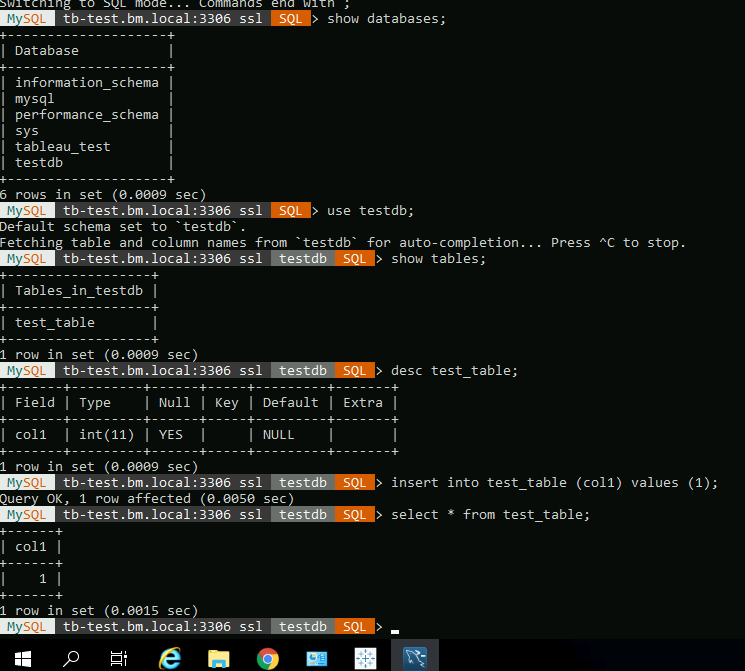Open Control Panel taskbar icon
745x671 pixels.
coord(316,659)
